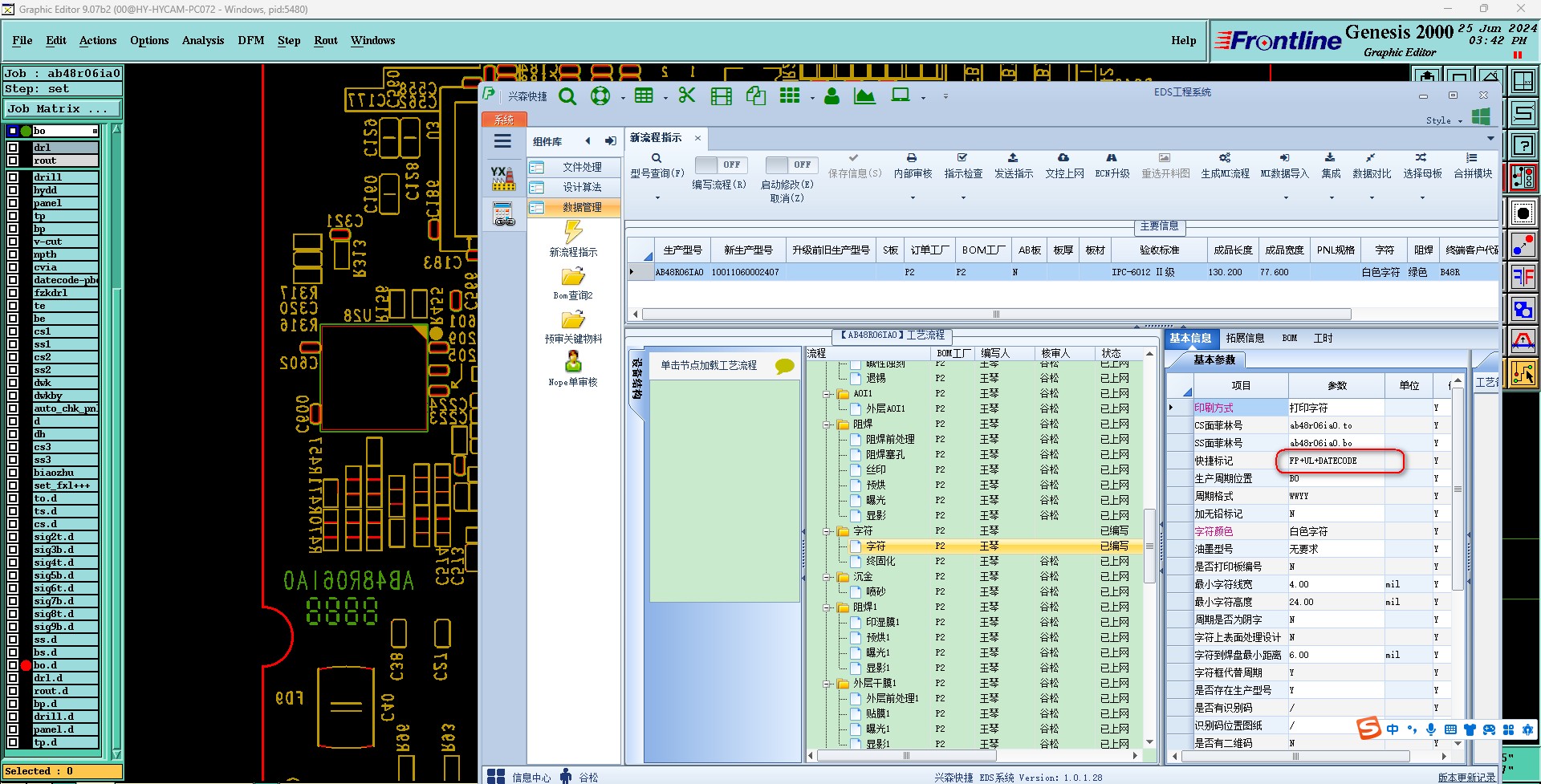This screenshot has height=784, width=1541.
Task: Open the 预审关键物料 folder icon
Action: 573,320
